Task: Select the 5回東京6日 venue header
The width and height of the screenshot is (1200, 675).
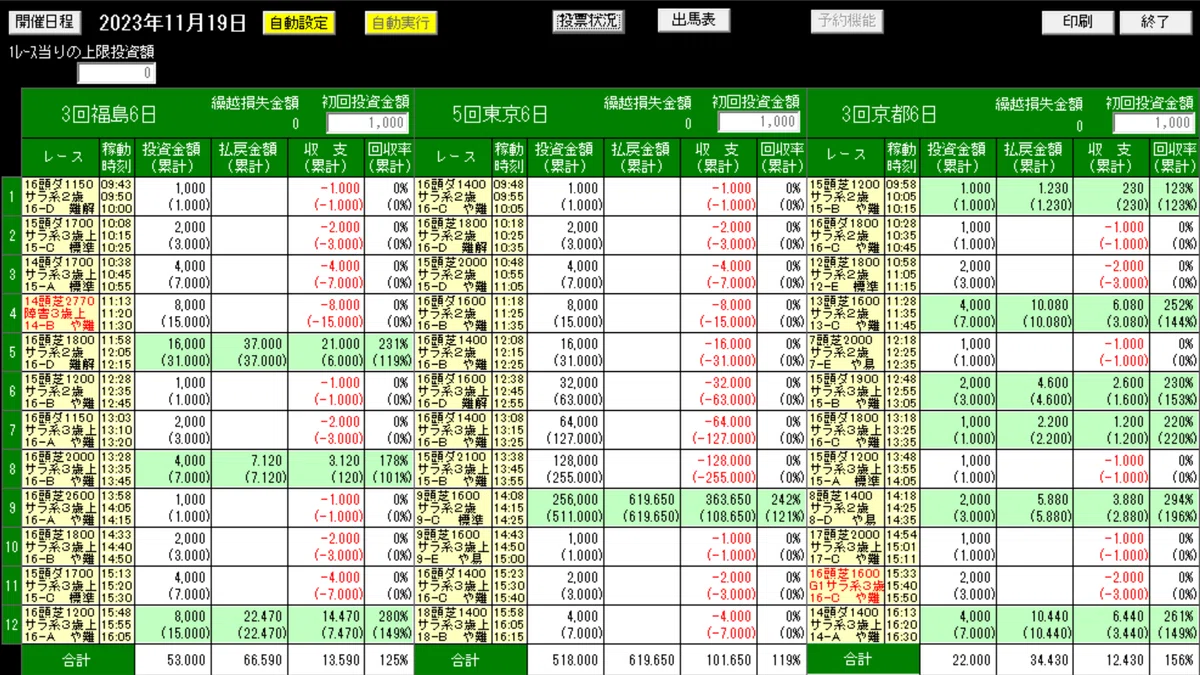Action: [500, 115]
